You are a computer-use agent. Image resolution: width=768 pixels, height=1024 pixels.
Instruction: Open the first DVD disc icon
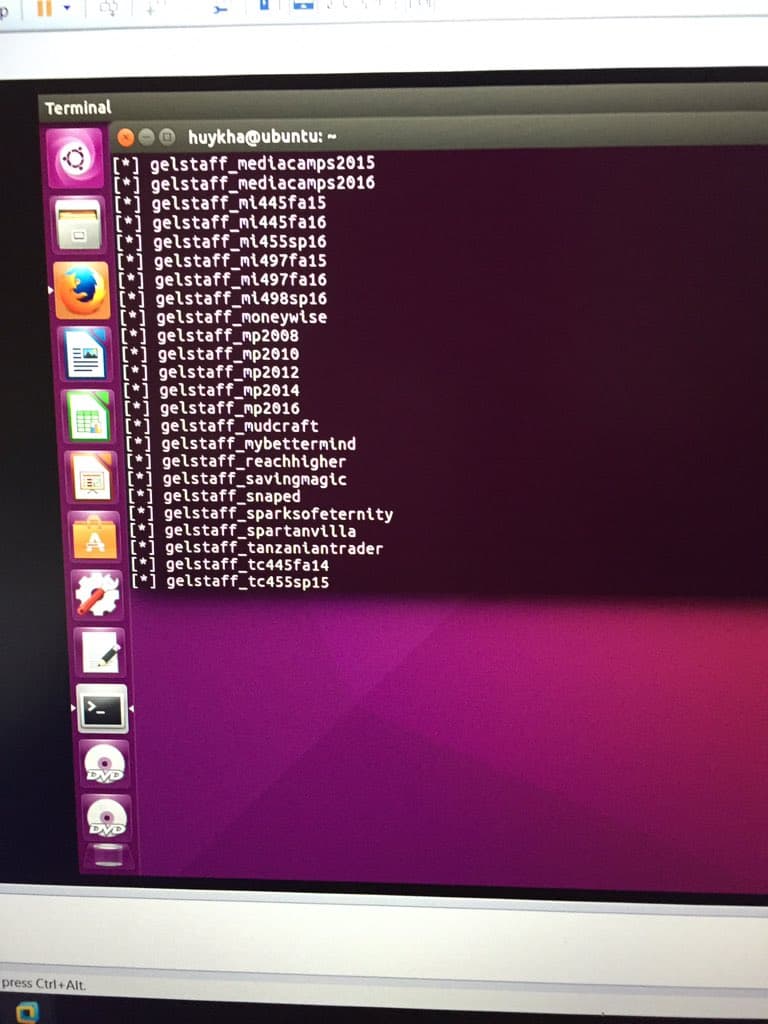[104, 764]
